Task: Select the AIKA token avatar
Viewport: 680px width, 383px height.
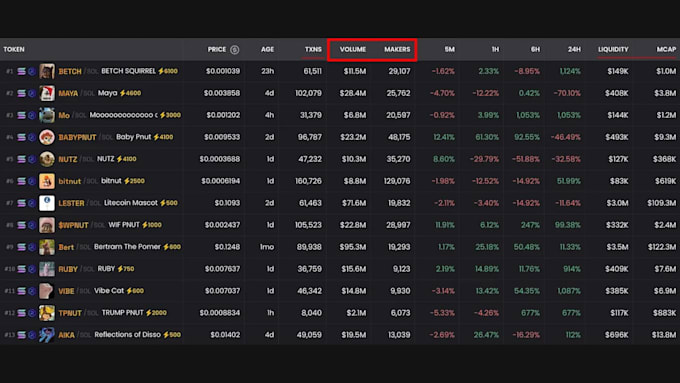Action: 47,335
